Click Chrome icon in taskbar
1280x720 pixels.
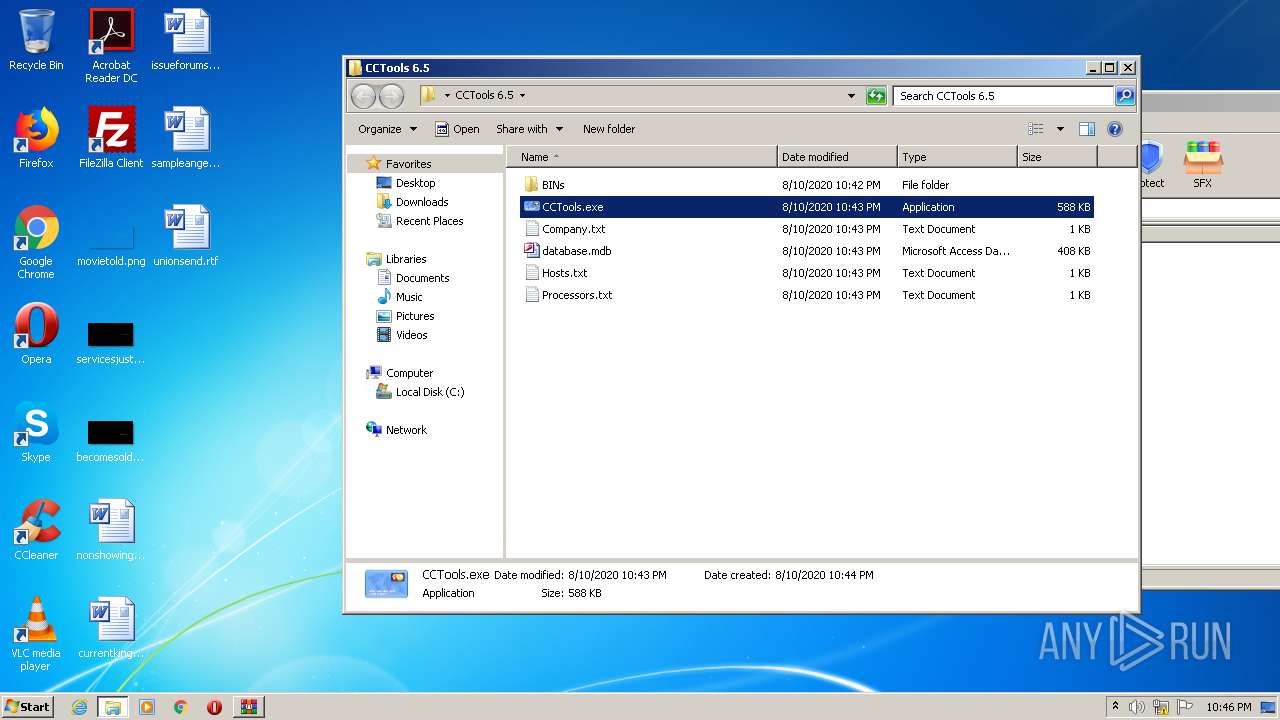[180, 707]
